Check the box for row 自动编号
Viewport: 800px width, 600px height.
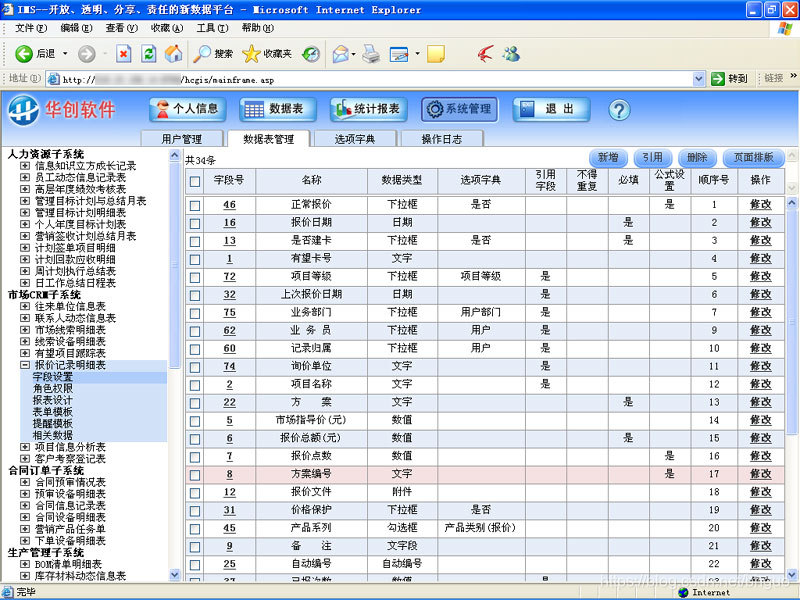click(195, 565)
